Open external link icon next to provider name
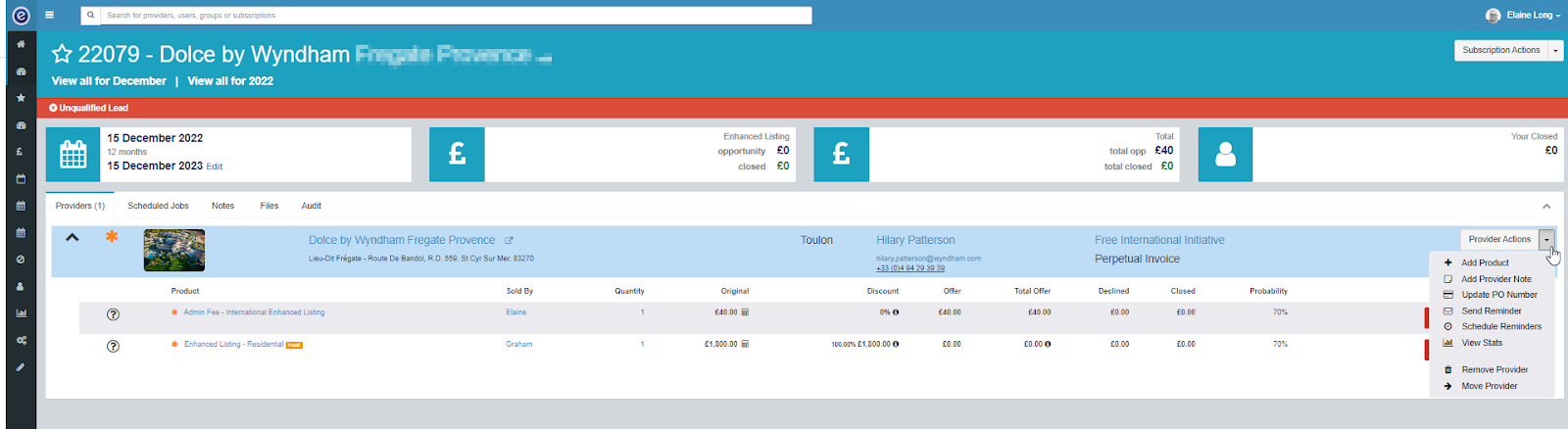 (509, 240)
